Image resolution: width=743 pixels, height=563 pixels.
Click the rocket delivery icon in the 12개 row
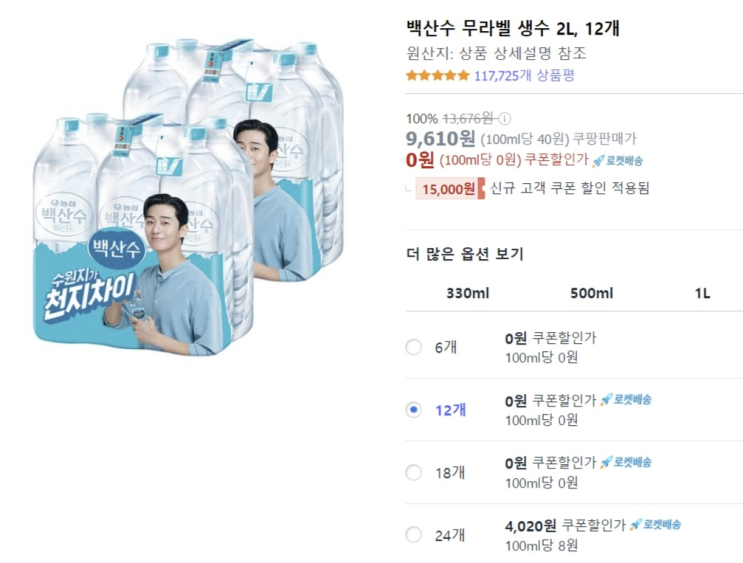[625, 400]
